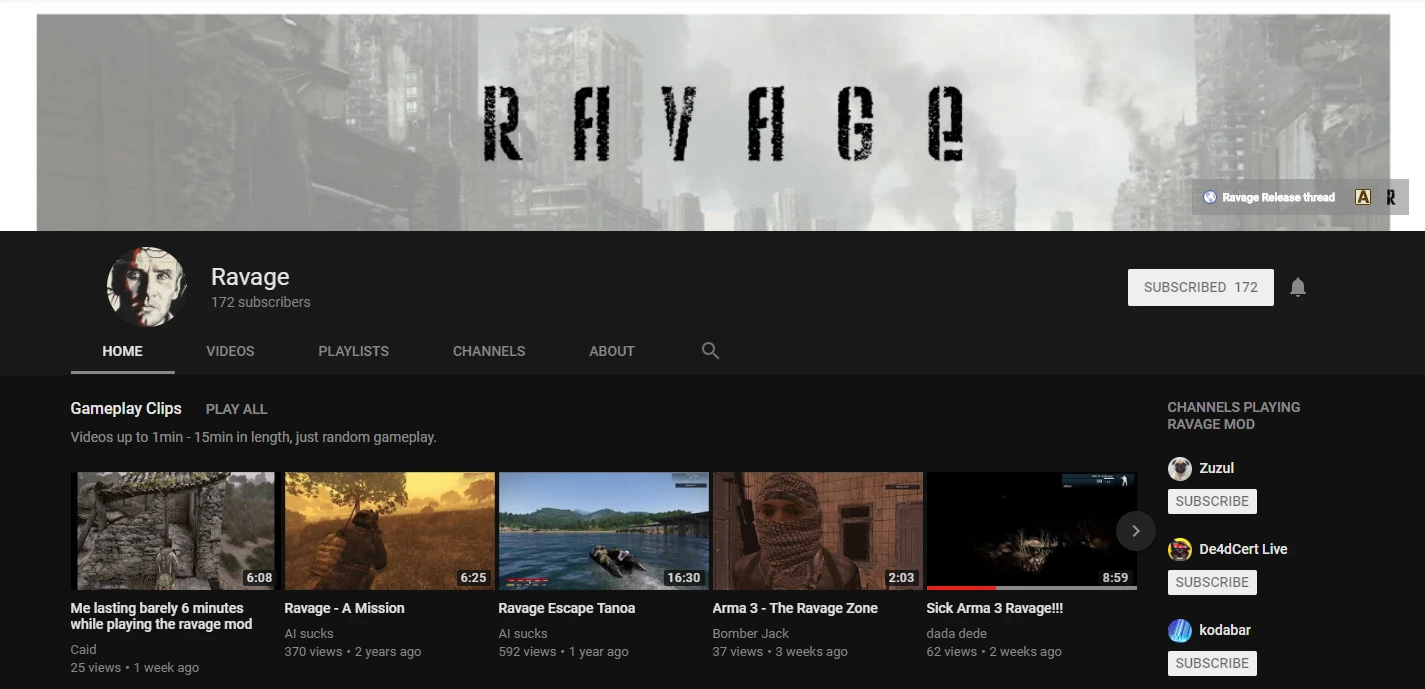Click the globe icon beside Ravage Release thread

(1209, 197)
